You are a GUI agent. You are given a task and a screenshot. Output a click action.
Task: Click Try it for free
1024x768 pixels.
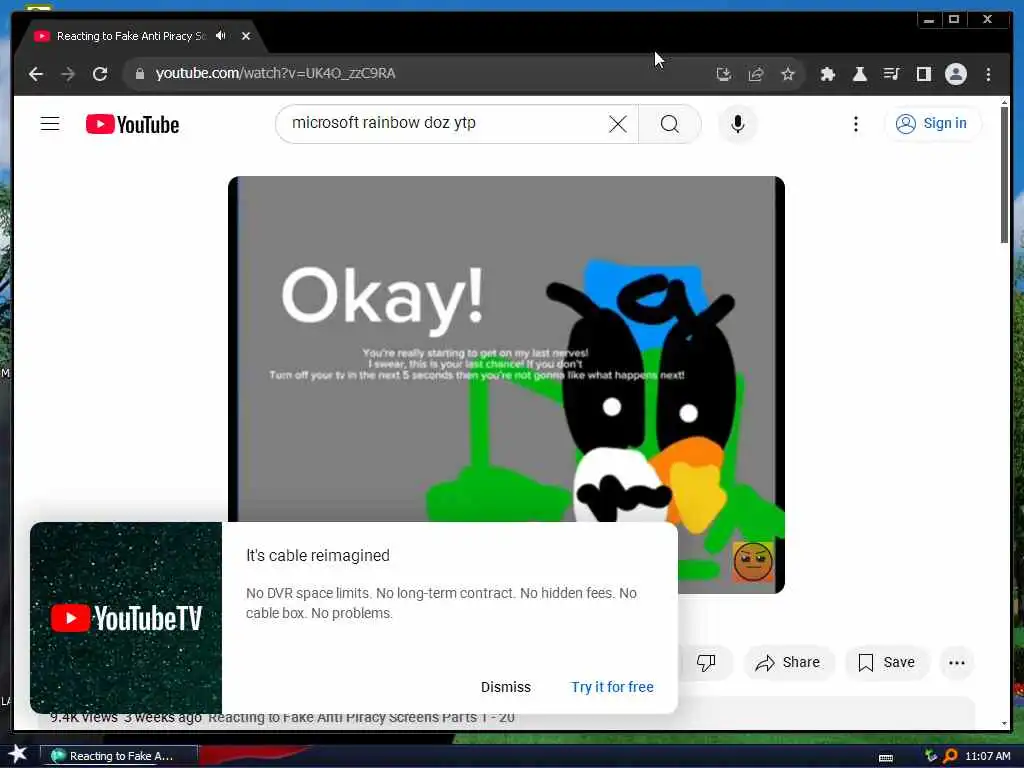pos(612,687)
